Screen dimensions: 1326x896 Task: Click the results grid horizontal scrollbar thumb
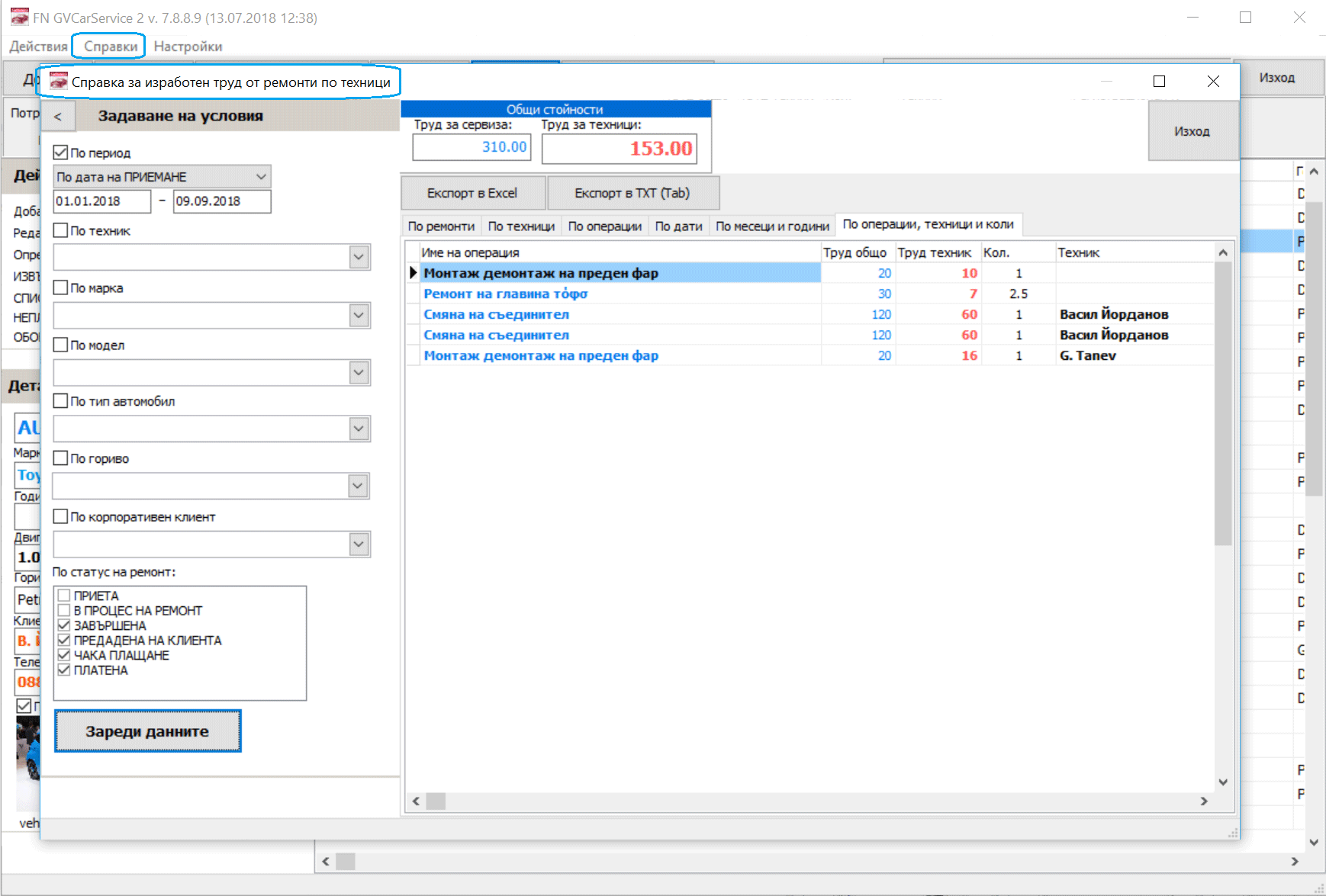point(436,801)
